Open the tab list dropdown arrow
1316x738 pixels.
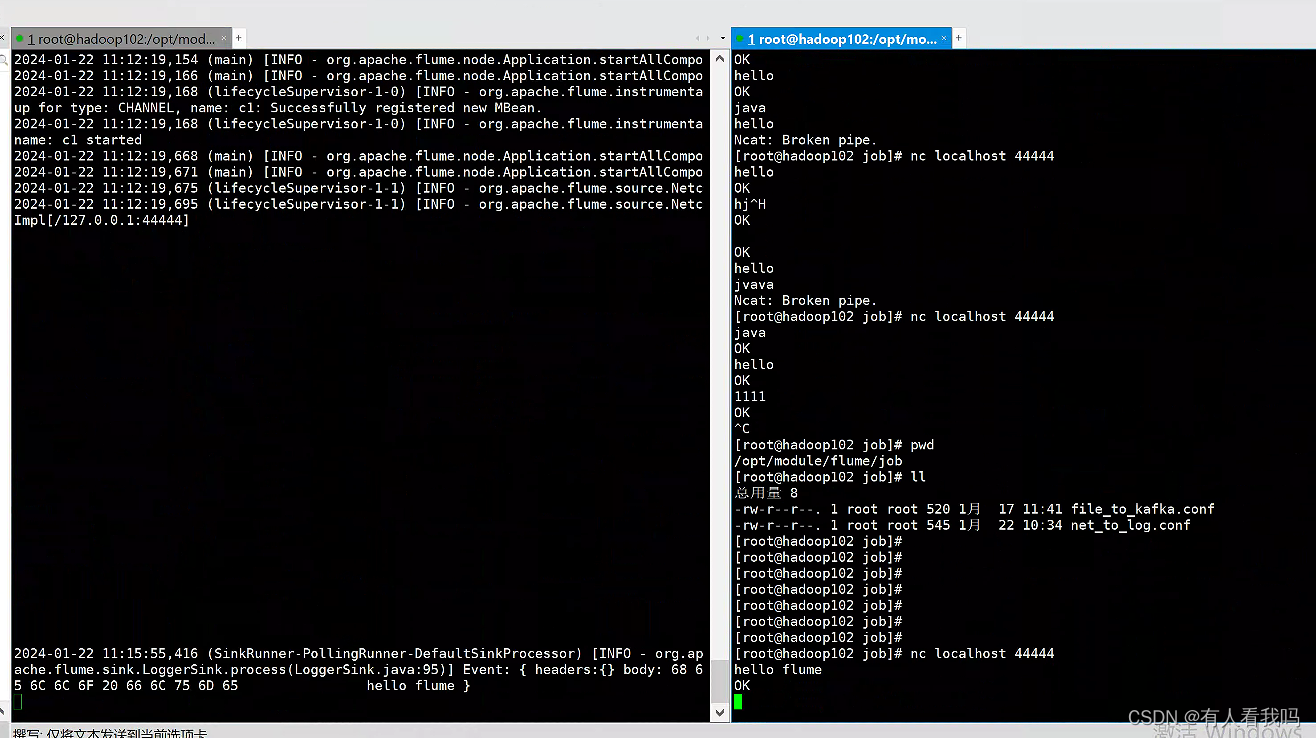(722, 39)
